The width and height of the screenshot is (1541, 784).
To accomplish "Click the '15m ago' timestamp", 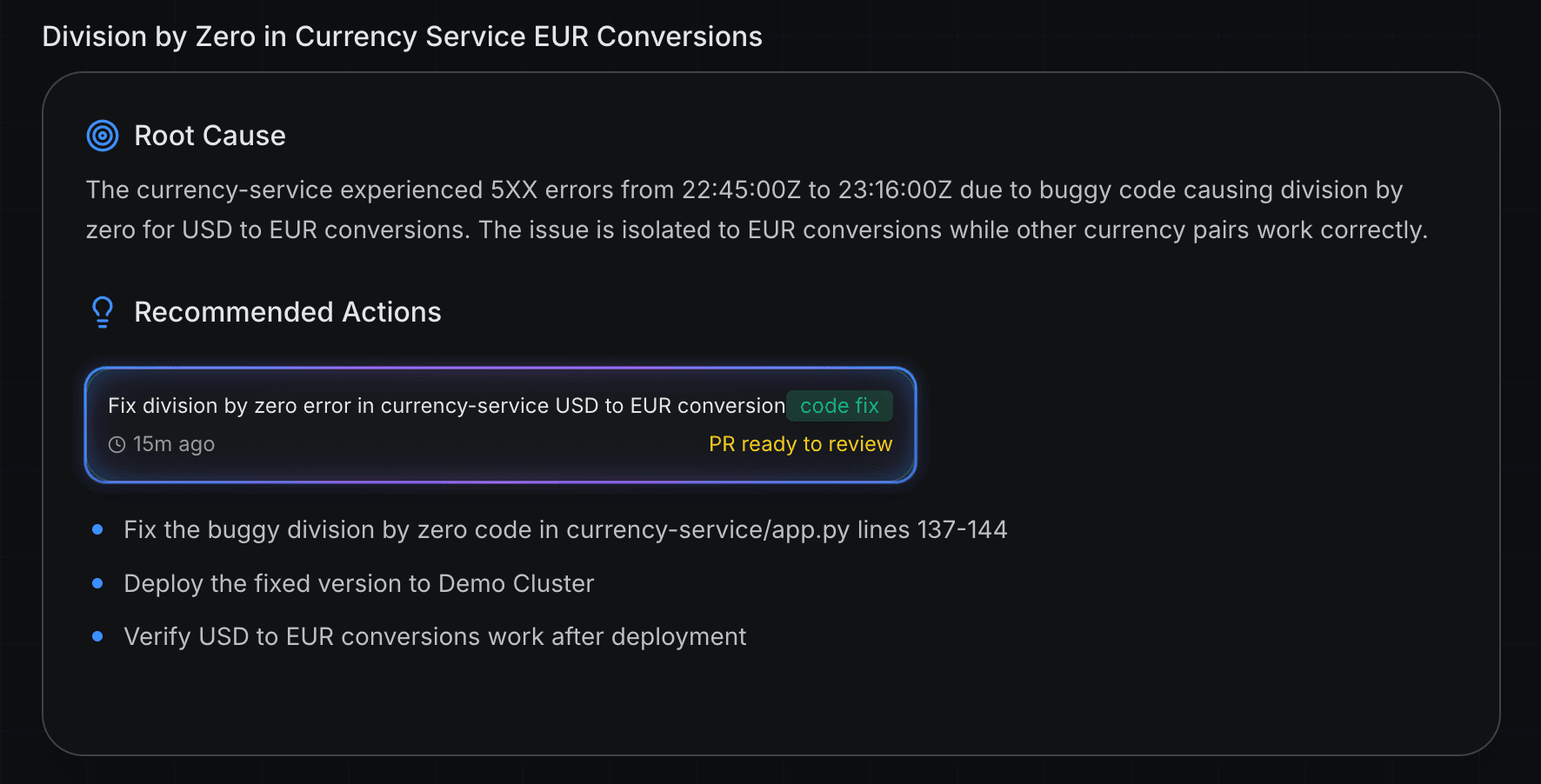I will pyautogui.click(x=173, y=444).
